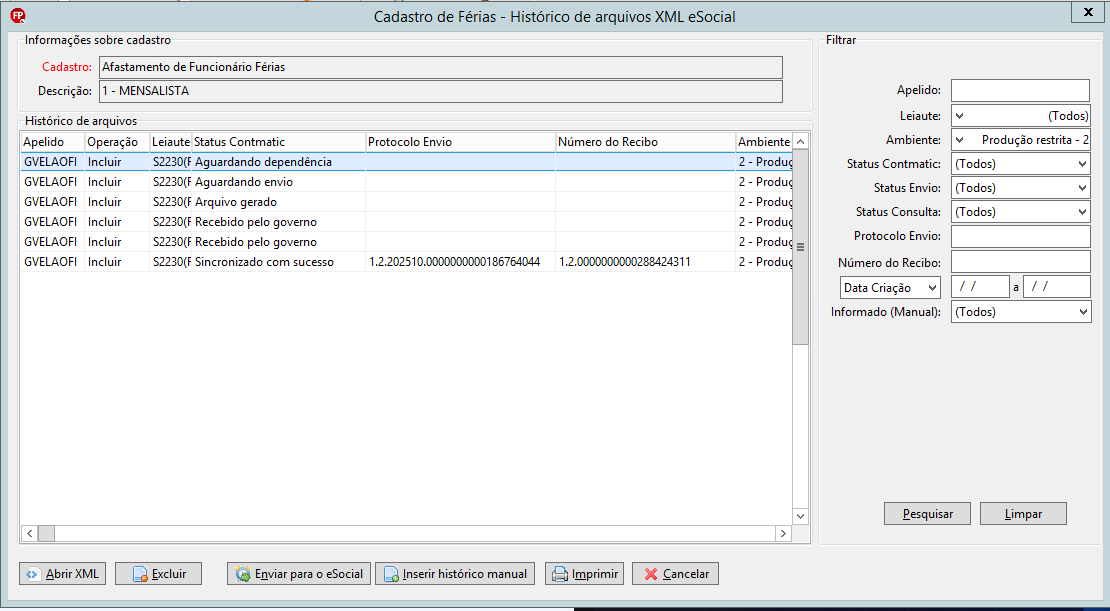This screenshot has width=1110, height=611.
Task: Open the Leiaute dropdown
Action: (x=1020, y=115)
